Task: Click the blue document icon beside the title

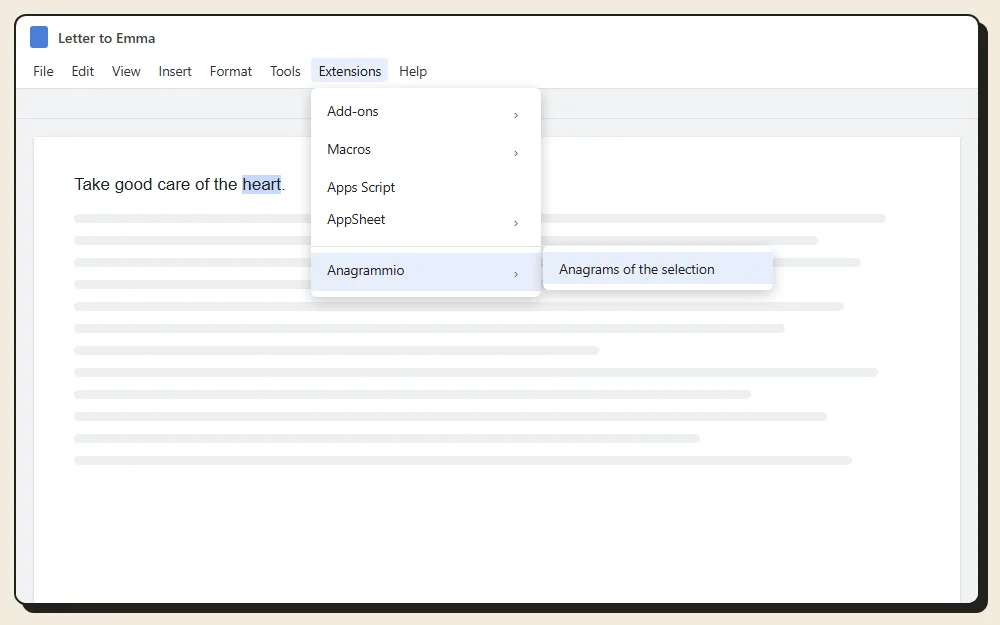Action: [x=39, y=38]
